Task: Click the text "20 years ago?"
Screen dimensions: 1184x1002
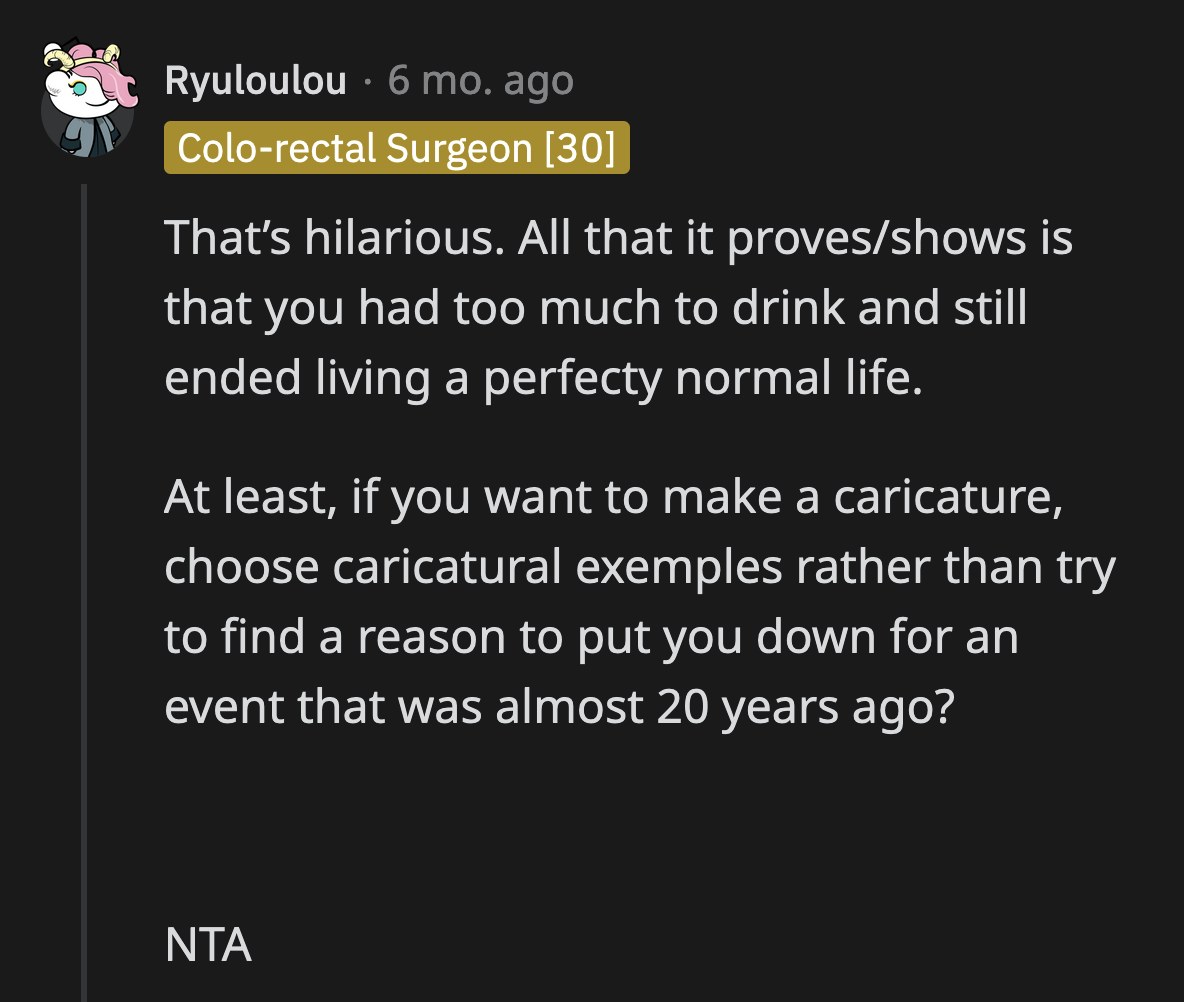Action: tap(800, 707)
